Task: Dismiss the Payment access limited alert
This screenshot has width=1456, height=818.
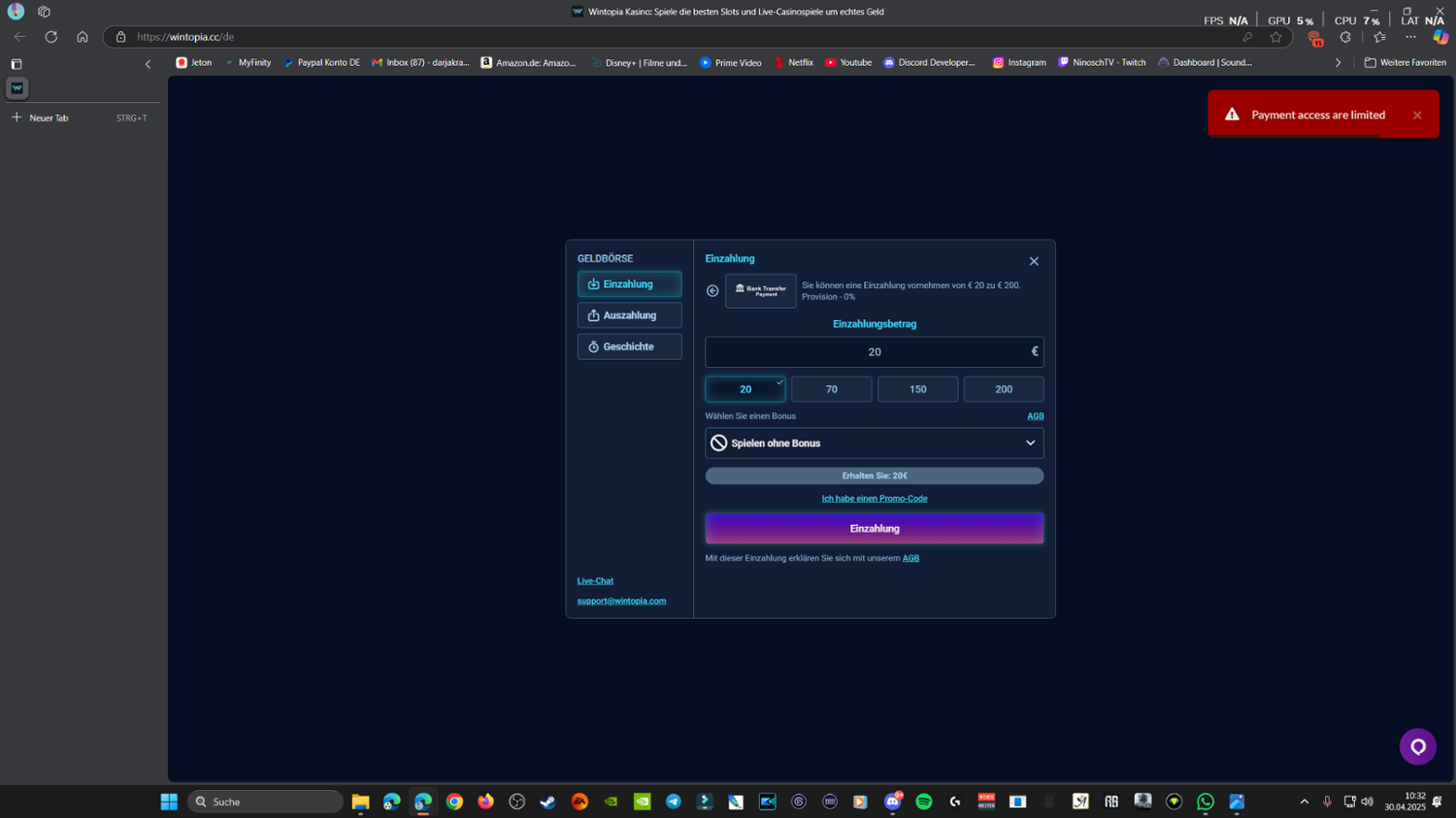Action: click(x=1417, y=115)
